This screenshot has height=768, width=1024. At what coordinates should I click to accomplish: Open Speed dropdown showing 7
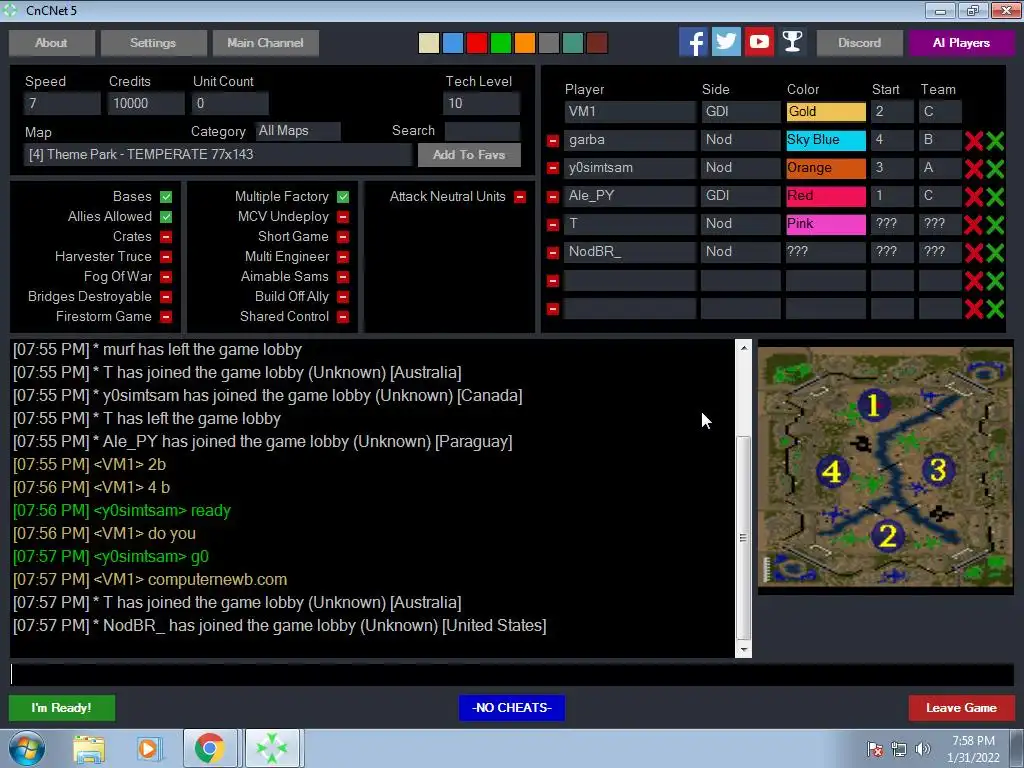[x=62, y=103]
